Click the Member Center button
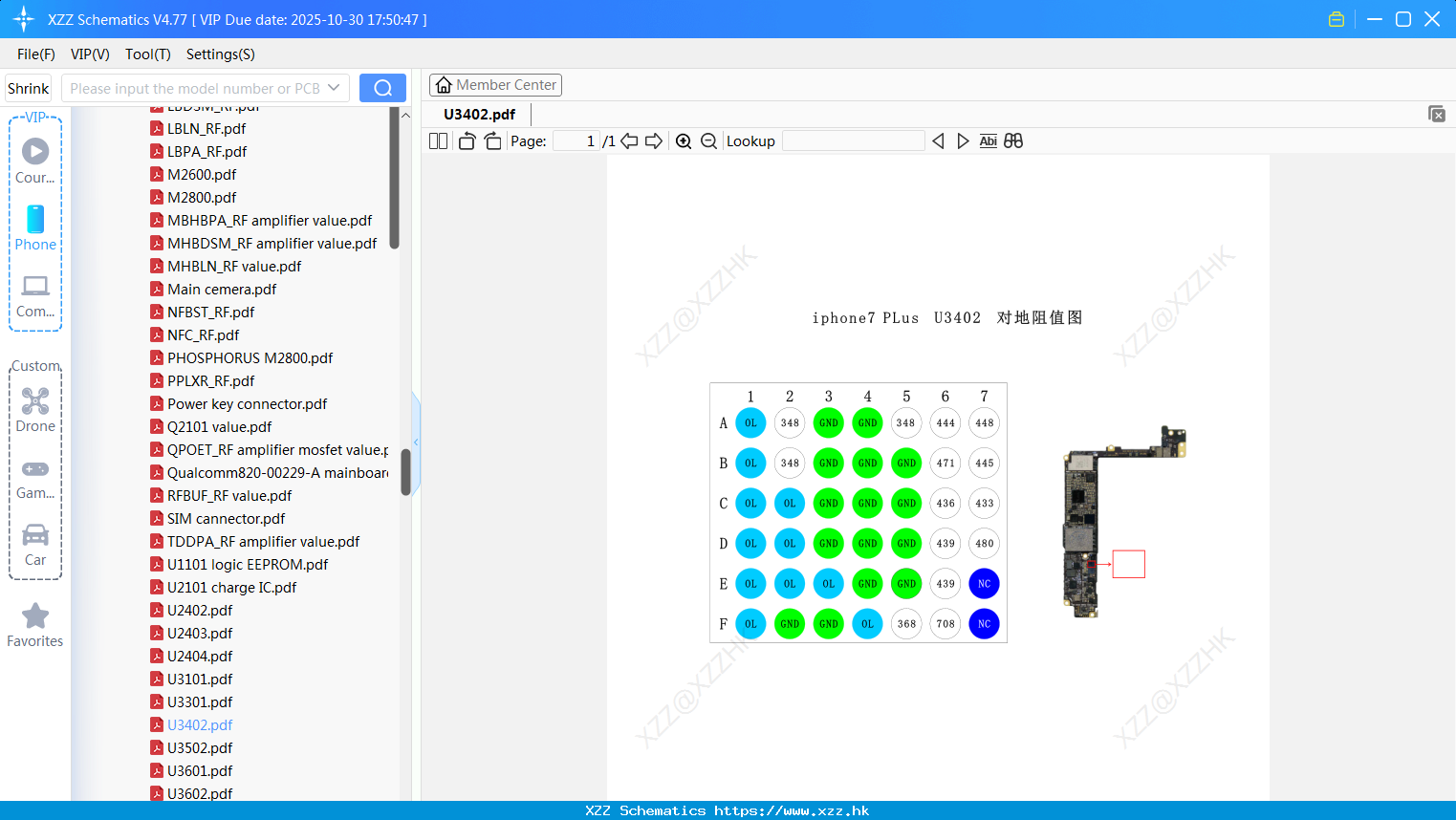Screen dimensions: 1456x820 [x=495, y=85]
